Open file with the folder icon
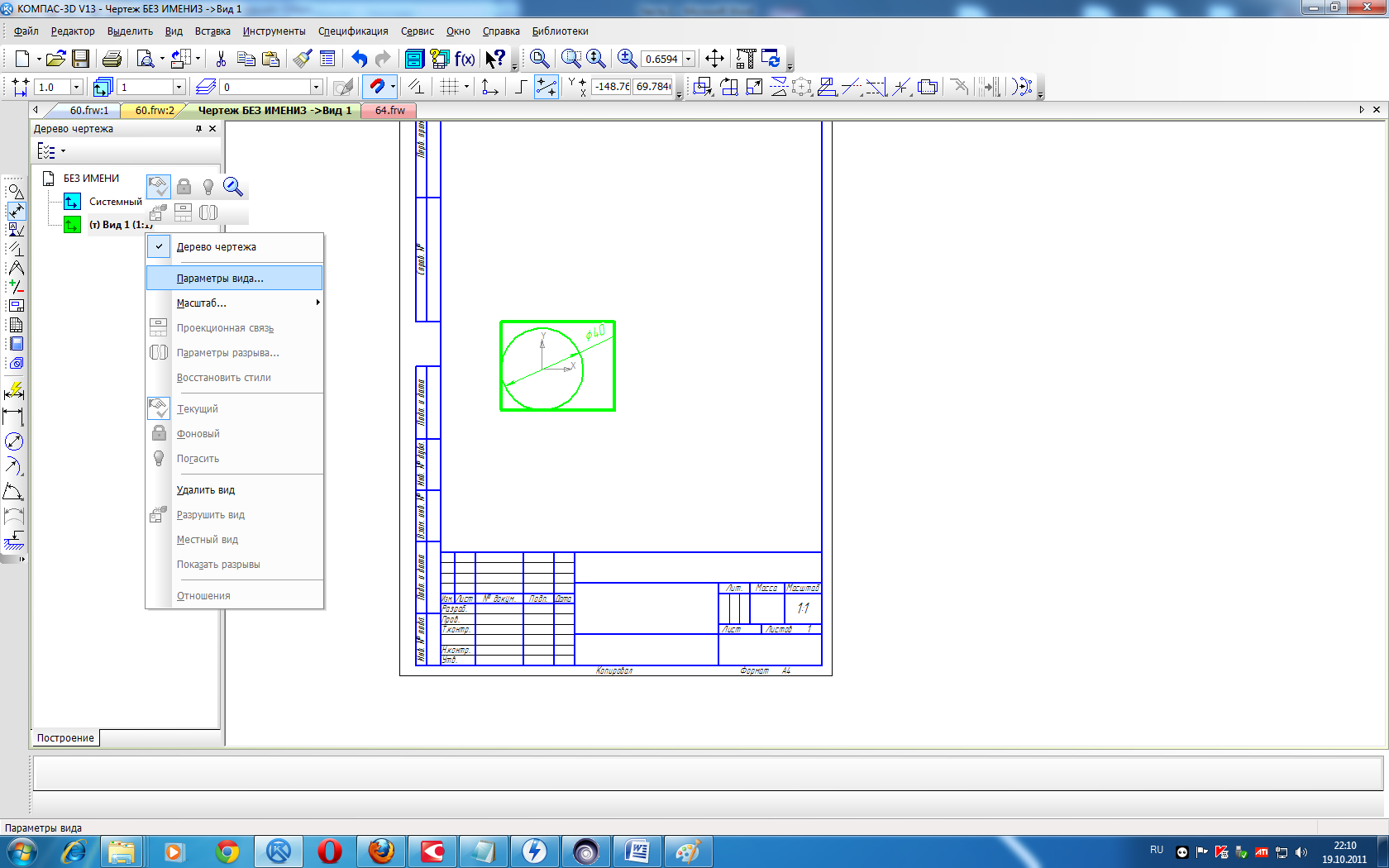 [55, 59]
